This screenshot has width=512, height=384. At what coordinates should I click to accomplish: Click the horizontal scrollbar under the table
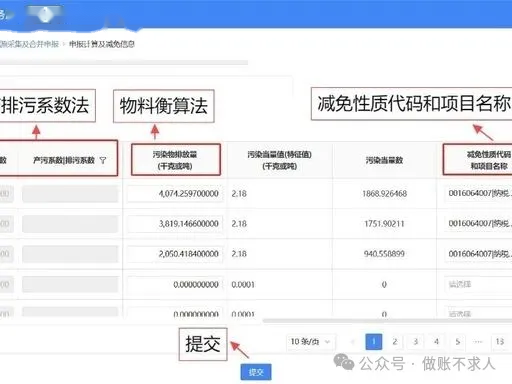click(387, 320)
